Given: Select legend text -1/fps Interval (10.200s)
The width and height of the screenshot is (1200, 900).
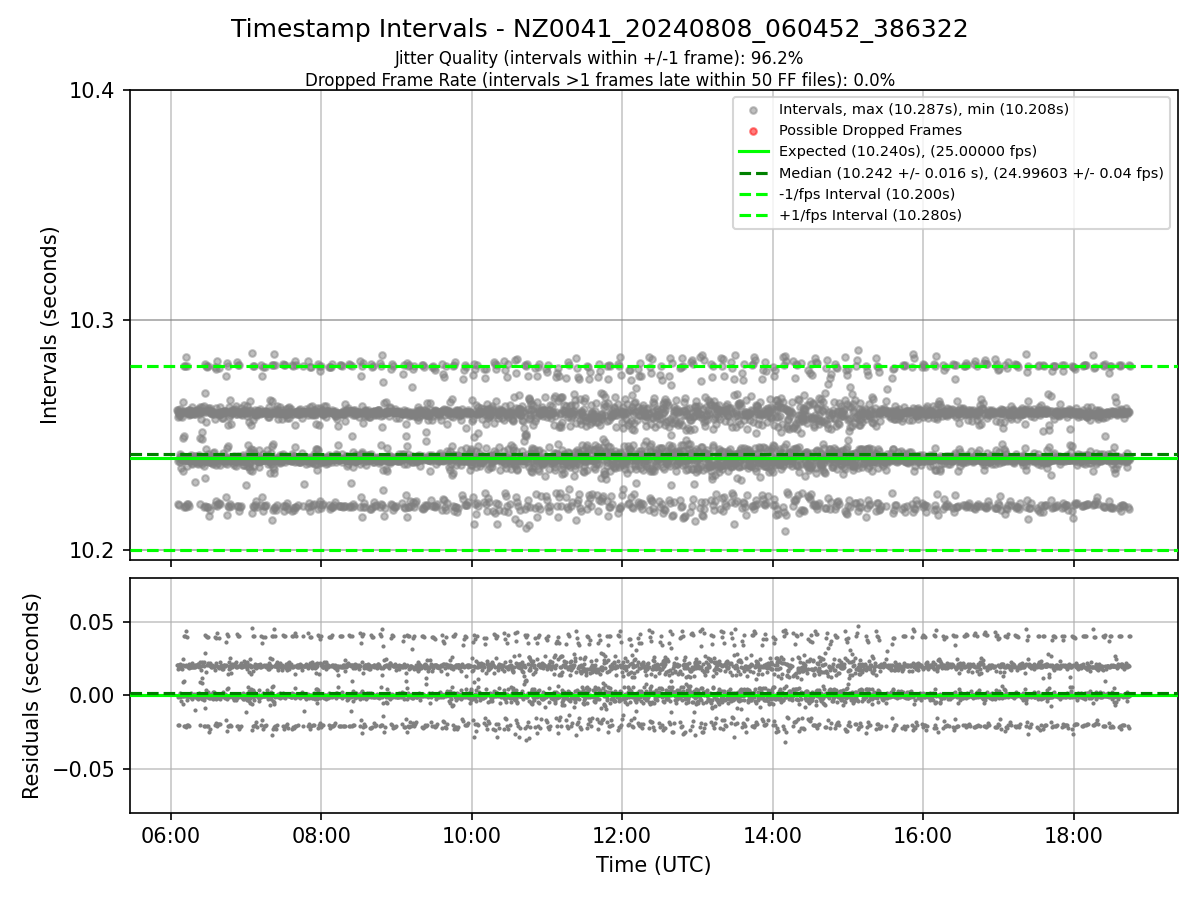Looking at the screenshot, I should pos(867,194).
